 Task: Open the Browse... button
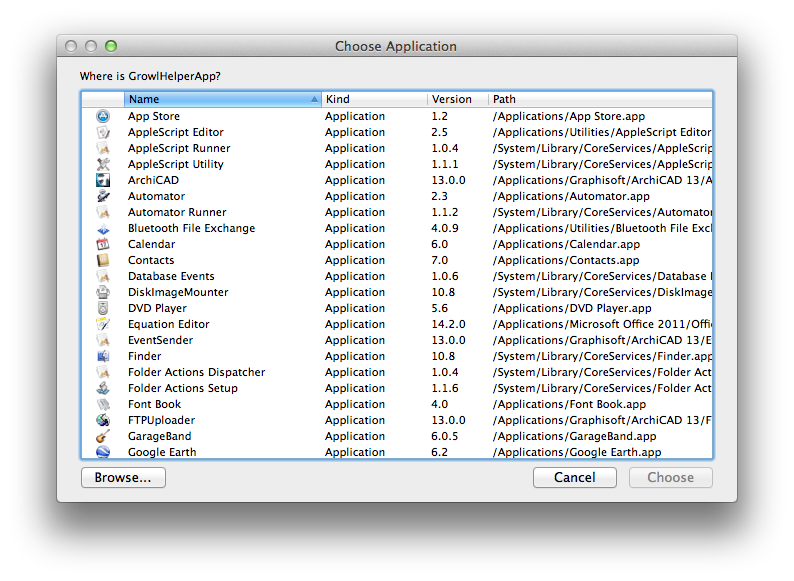pyautogui.click(x=123, y=478)
